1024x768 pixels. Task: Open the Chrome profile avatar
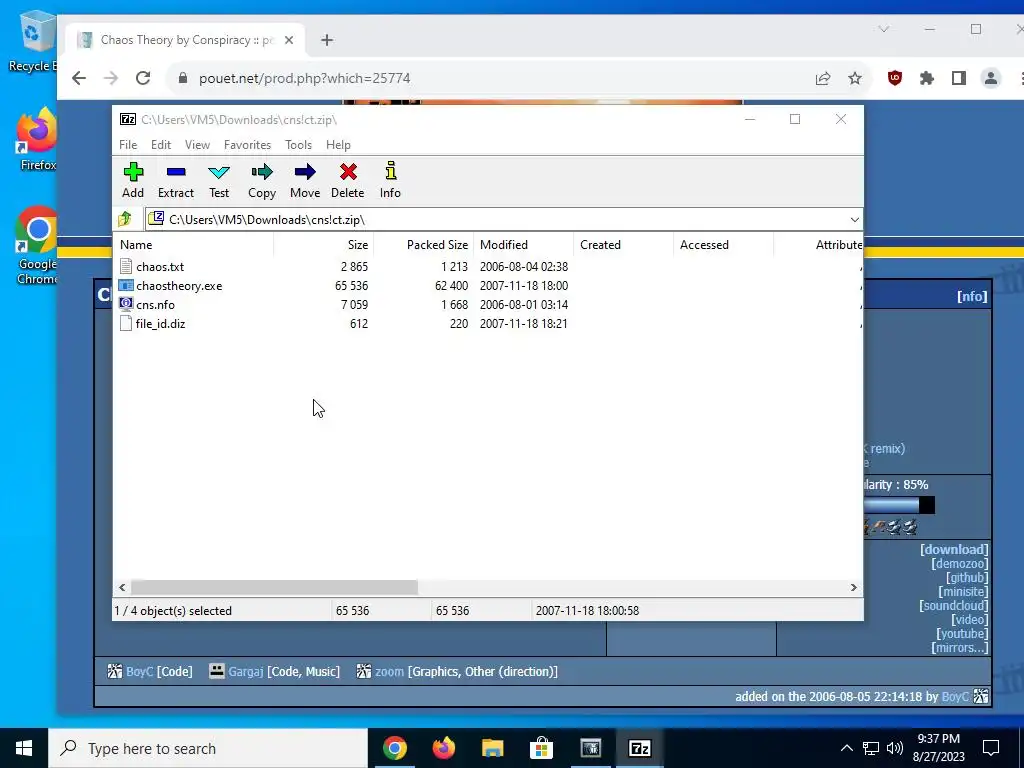point(991,78)
